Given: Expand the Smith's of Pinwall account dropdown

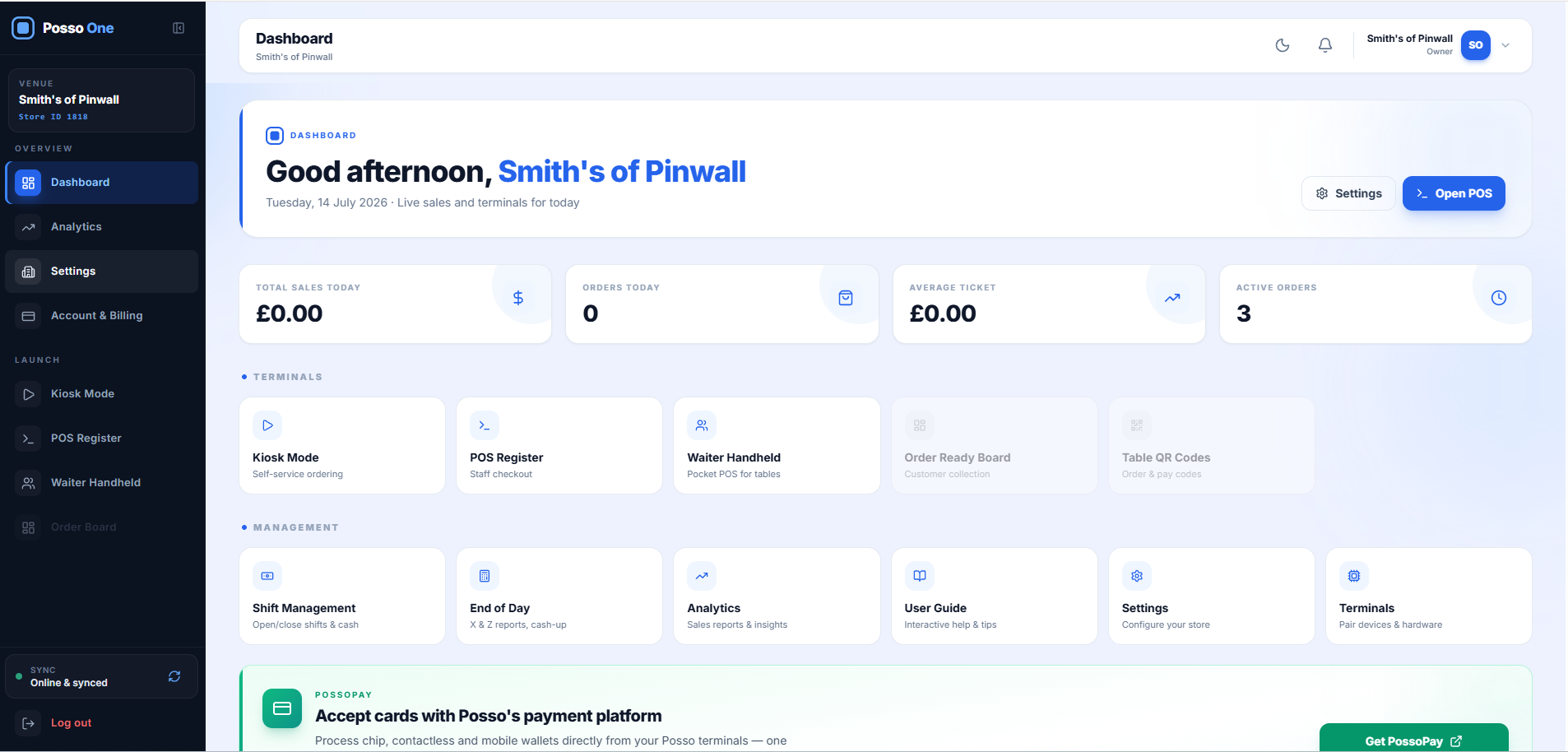Looking at the screenshot, I should tap(1505, 45).
